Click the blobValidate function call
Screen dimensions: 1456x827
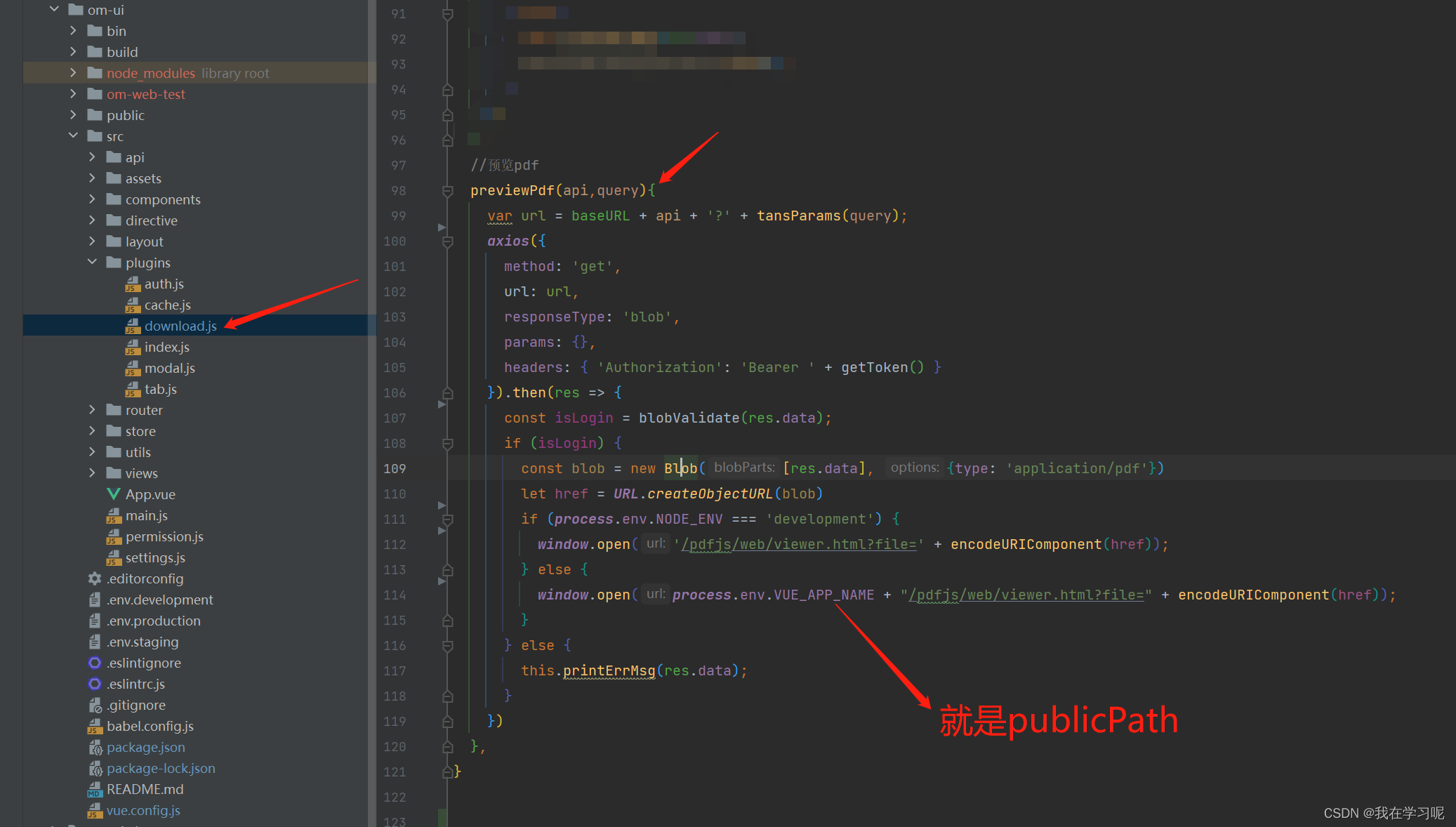689,418
